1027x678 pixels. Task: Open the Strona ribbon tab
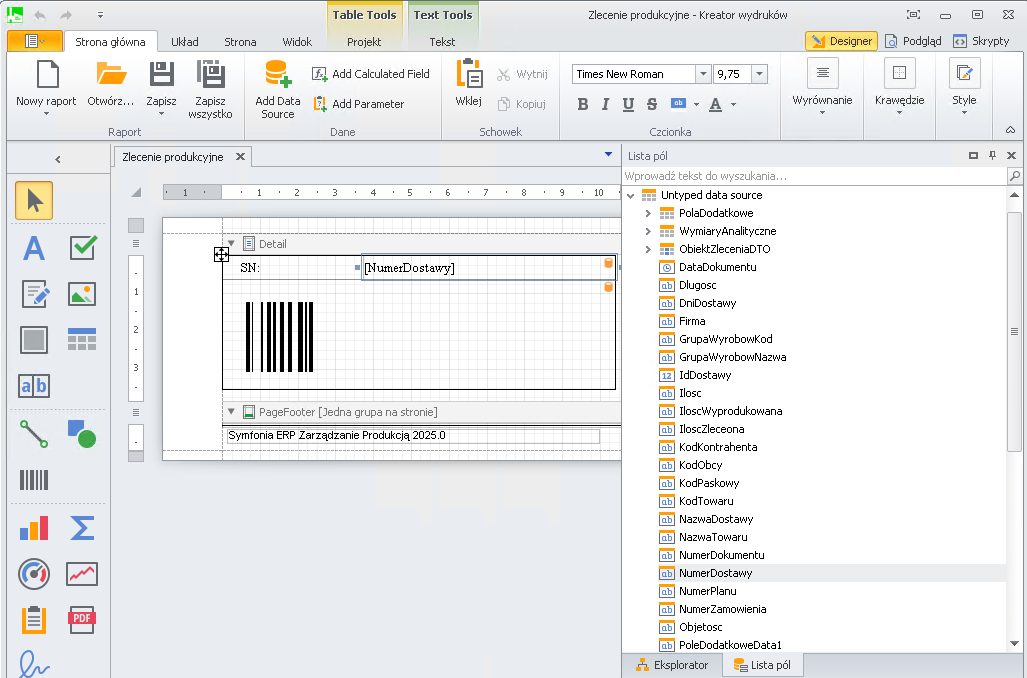tap(240, 42)
